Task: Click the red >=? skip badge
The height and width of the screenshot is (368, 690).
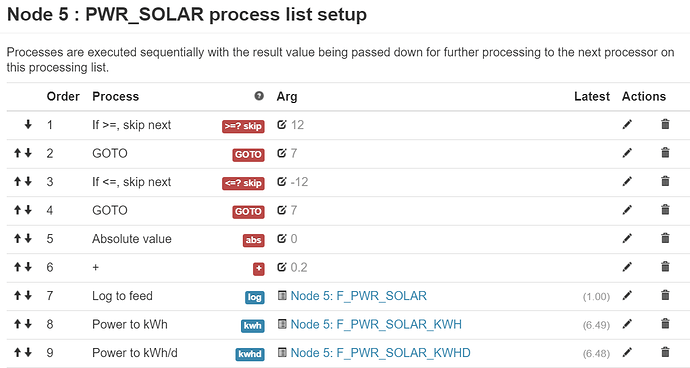Action: 243,126
